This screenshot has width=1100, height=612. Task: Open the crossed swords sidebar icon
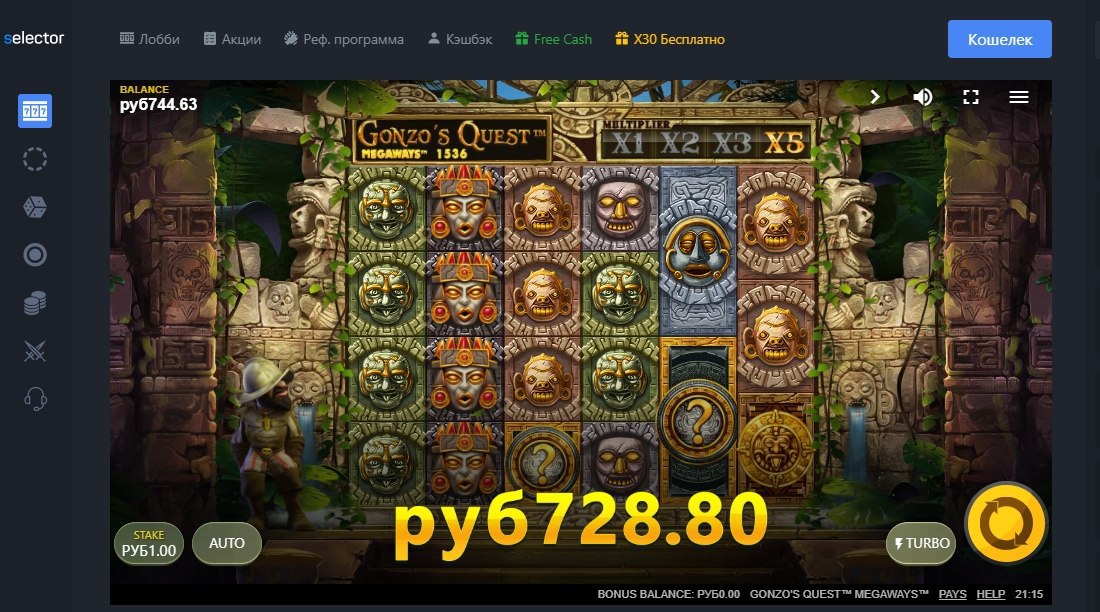(x=34, y=351)
